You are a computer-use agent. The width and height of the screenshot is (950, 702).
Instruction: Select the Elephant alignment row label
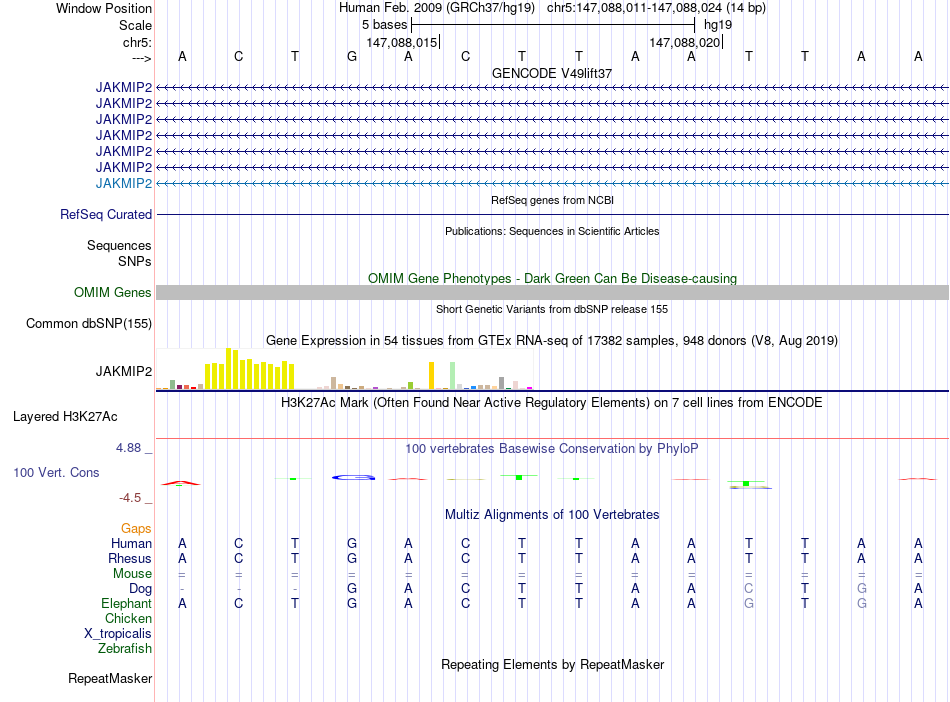click(126, 603)
